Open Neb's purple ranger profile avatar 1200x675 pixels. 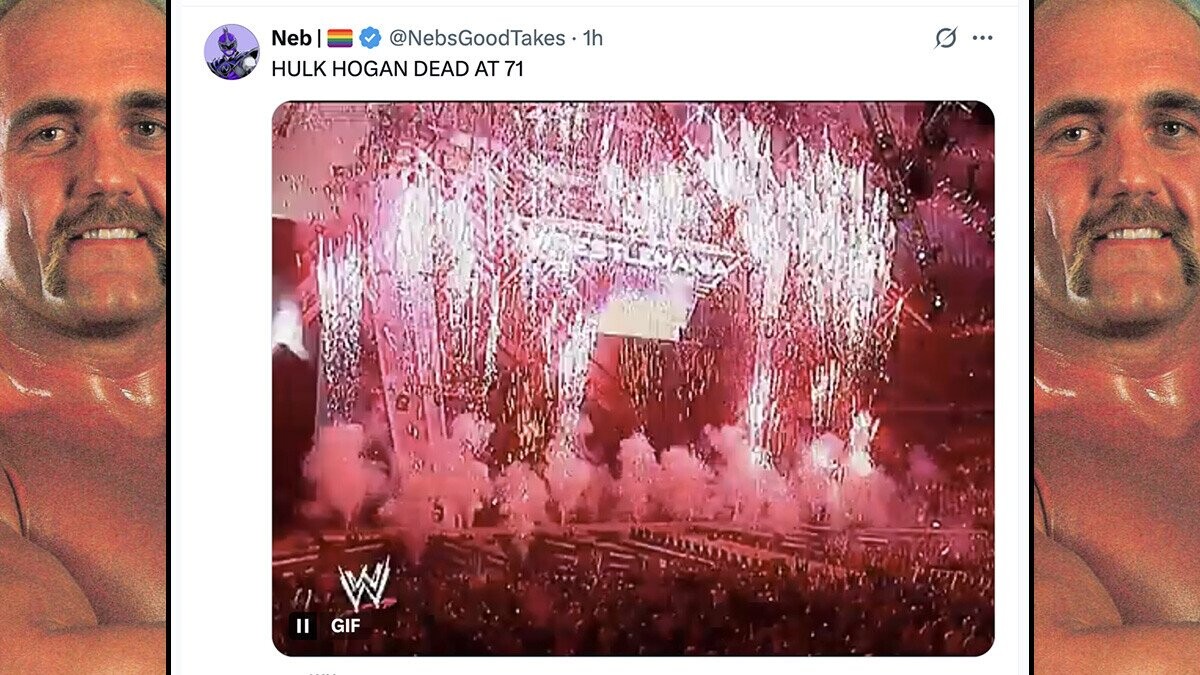click(x=232, y=52)
